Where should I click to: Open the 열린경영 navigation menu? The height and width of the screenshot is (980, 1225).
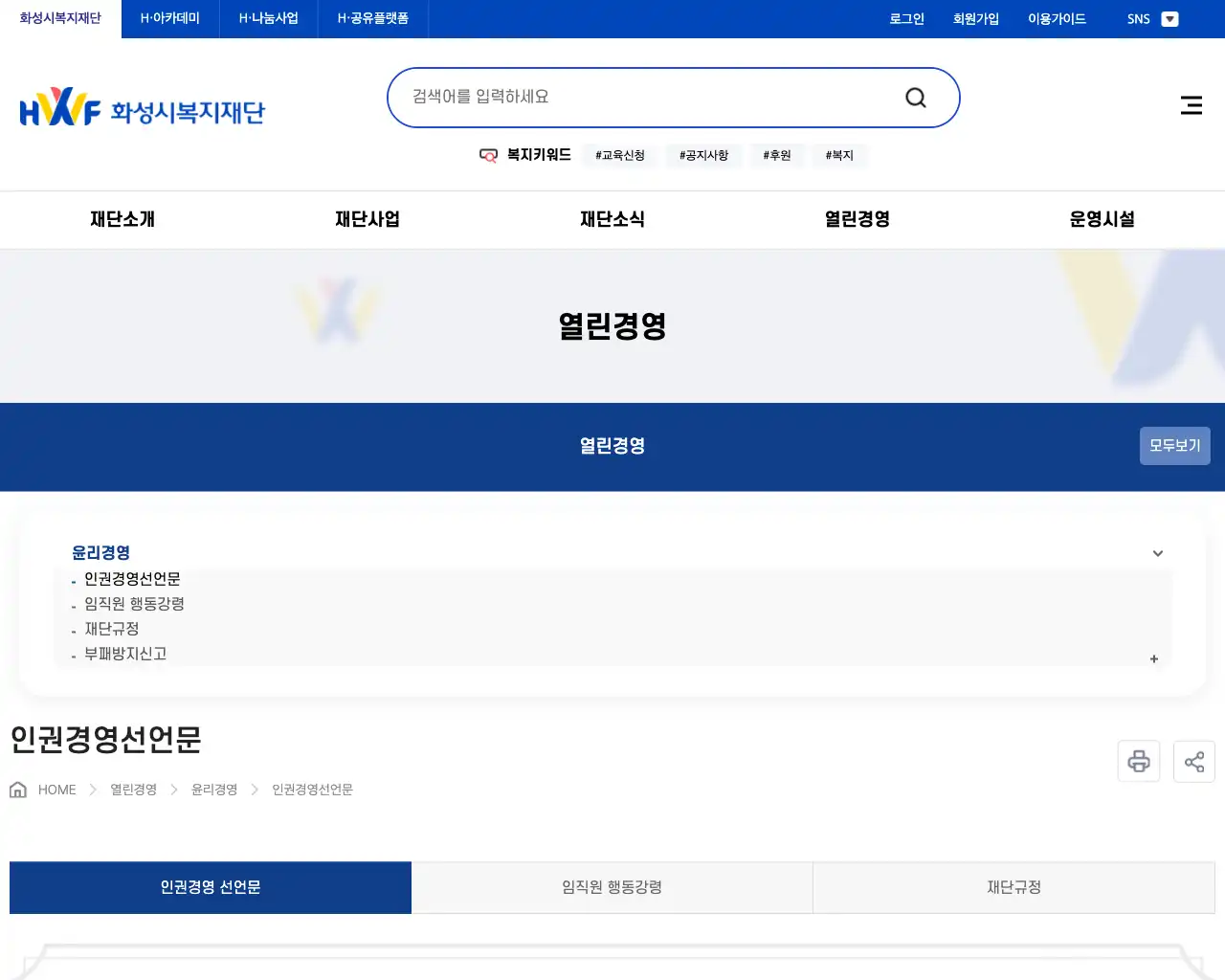[855, 219]
